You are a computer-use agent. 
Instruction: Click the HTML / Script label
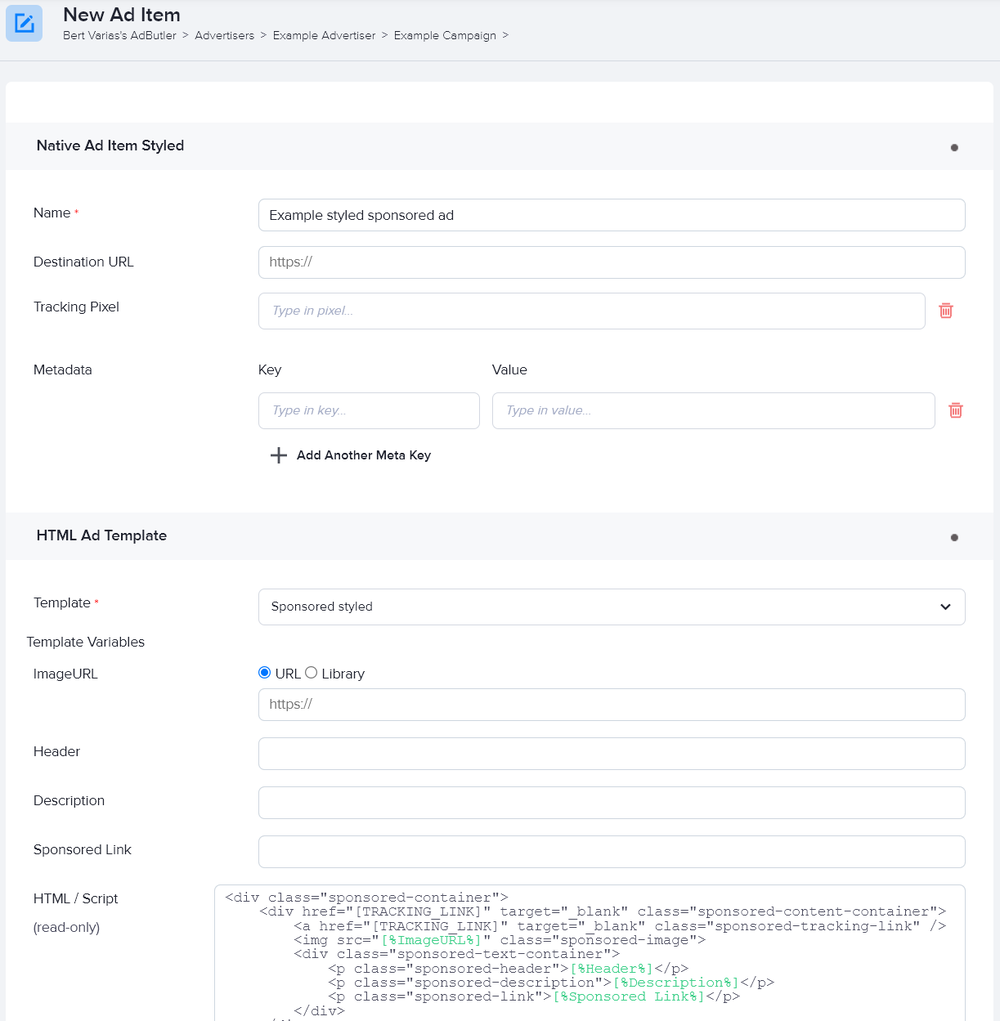76,899
